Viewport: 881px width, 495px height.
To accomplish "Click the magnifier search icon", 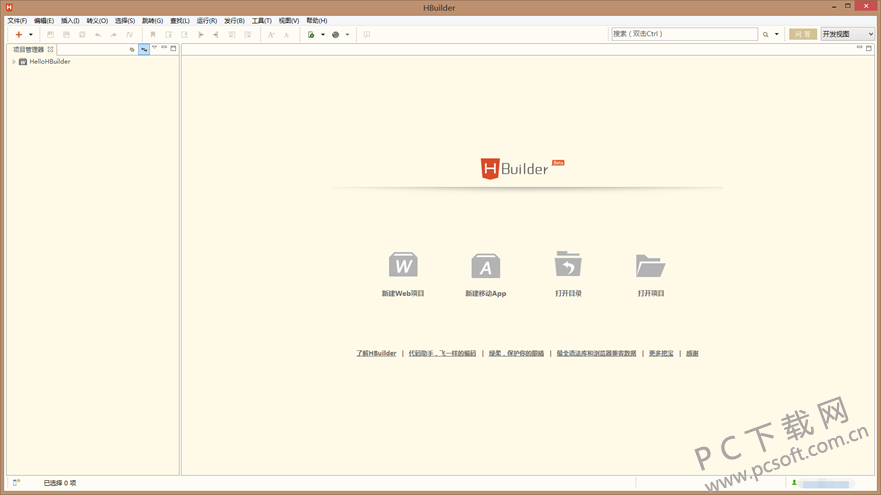I will pyautogui.click(x=765, y=34).
